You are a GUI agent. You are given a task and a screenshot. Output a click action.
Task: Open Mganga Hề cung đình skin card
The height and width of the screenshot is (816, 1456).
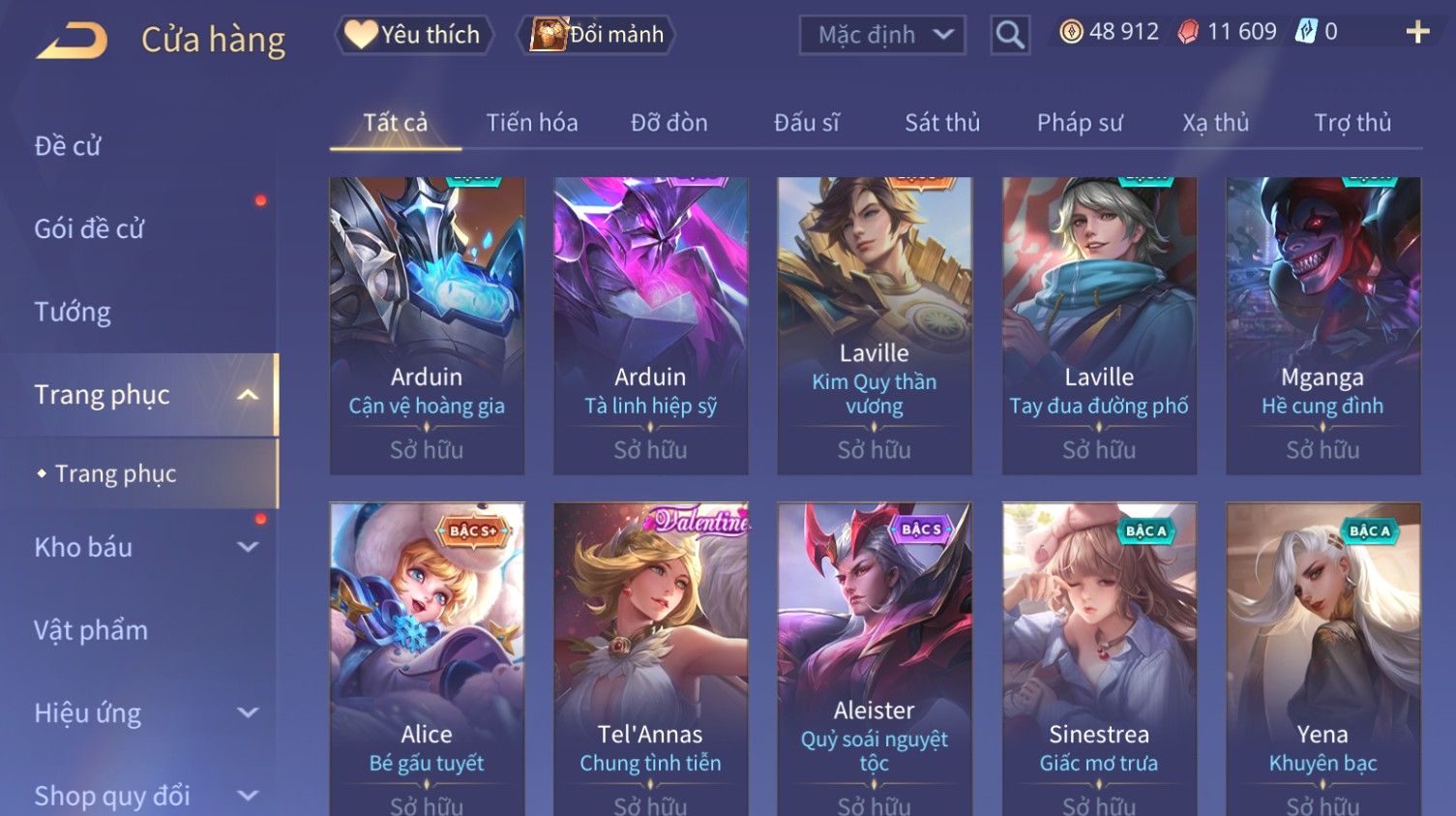click(1322, 325)
